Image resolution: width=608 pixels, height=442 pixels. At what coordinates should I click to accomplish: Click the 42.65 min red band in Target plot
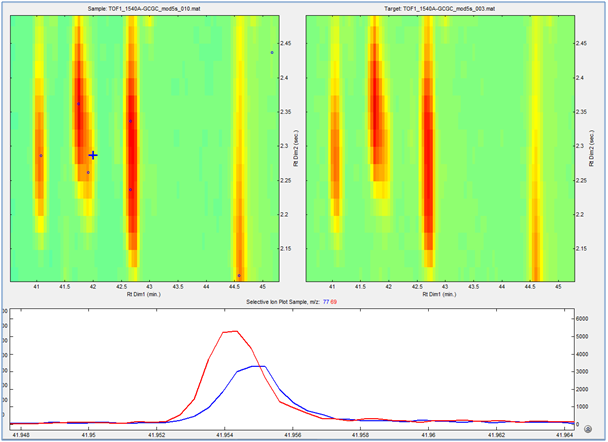pyautogui.click(x=427, y=150)
